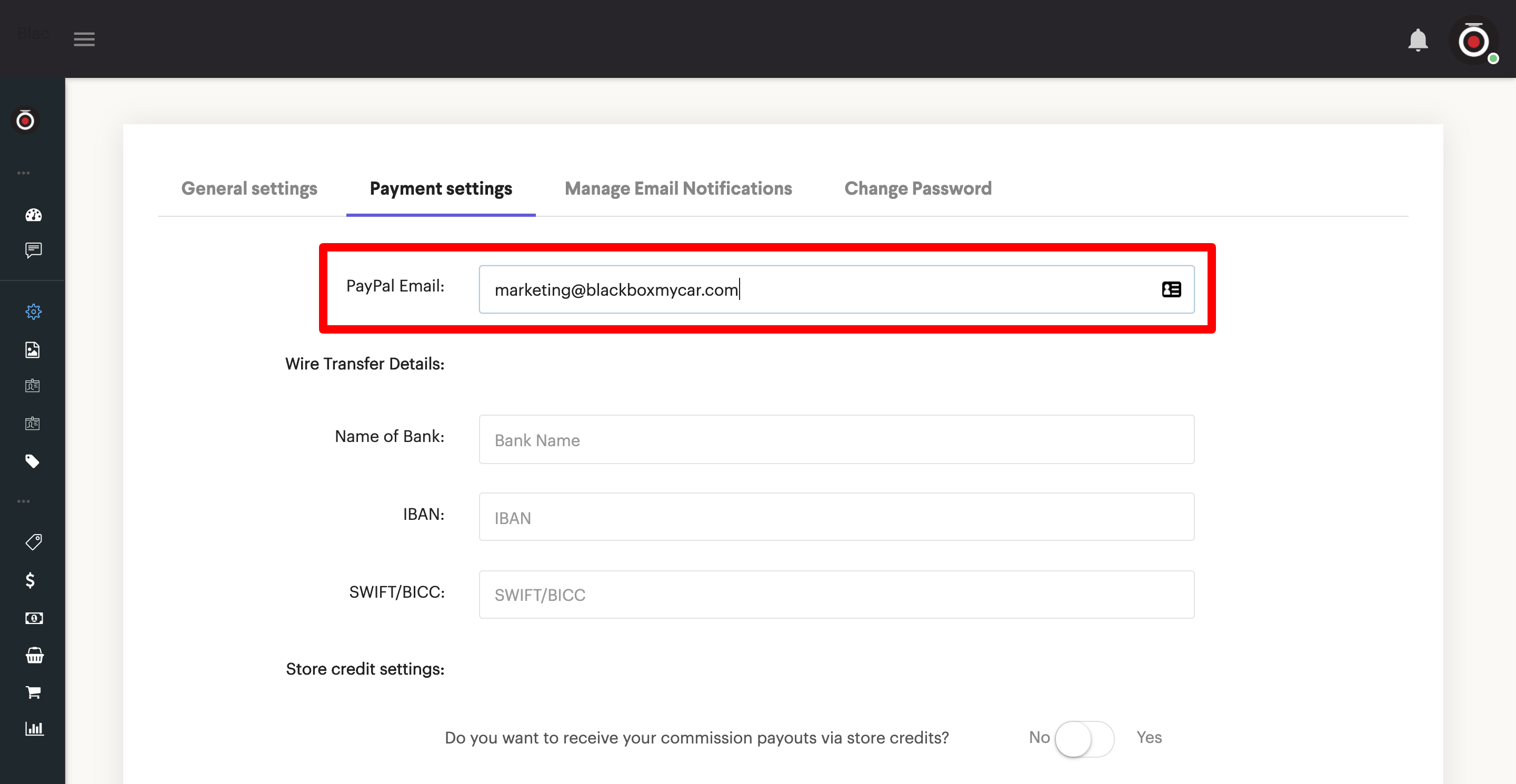Image resolution: width=1516 pixels, height=784 pixels.
Task: Open the shopping cart icon
Action: [34, 692]
